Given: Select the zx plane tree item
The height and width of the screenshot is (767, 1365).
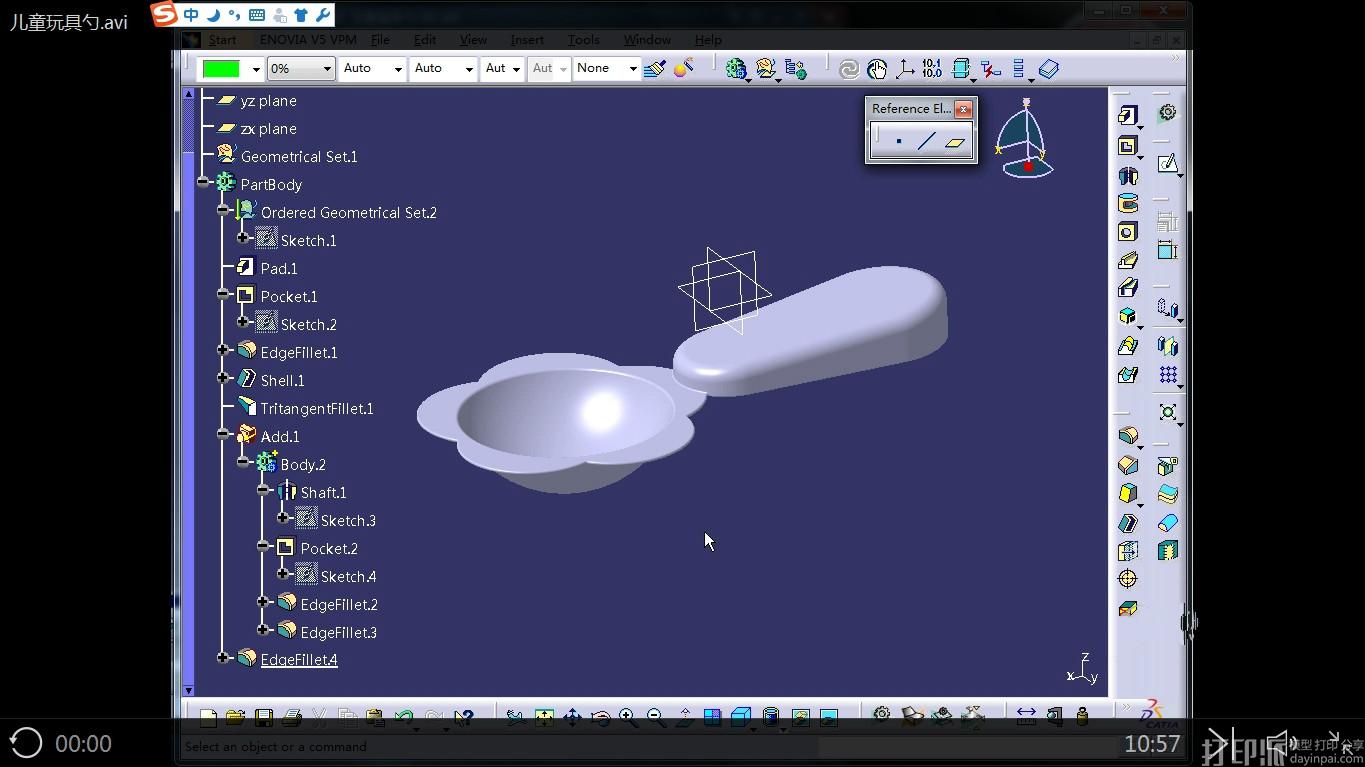Looking at the screenshot, I should point(269,128).
